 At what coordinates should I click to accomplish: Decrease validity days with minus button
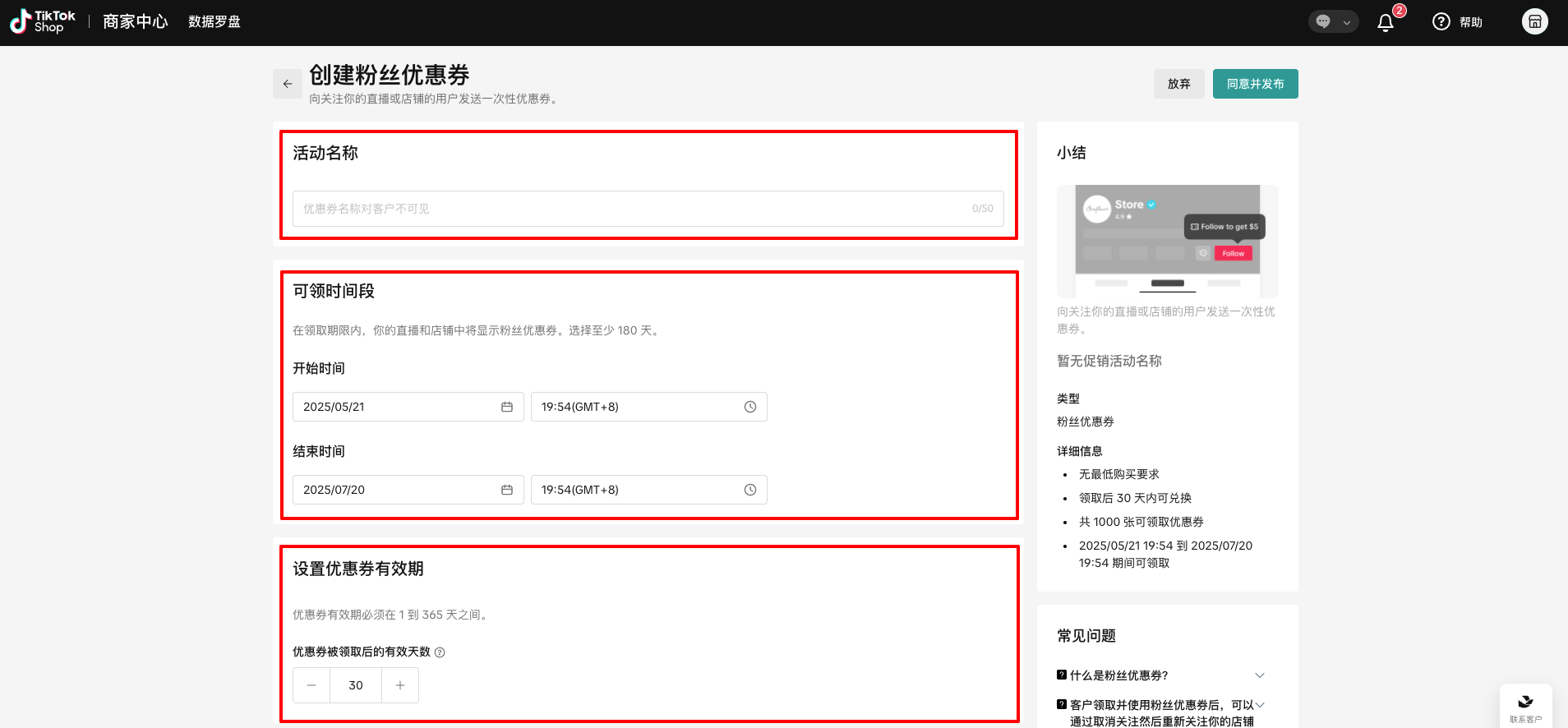311,685
